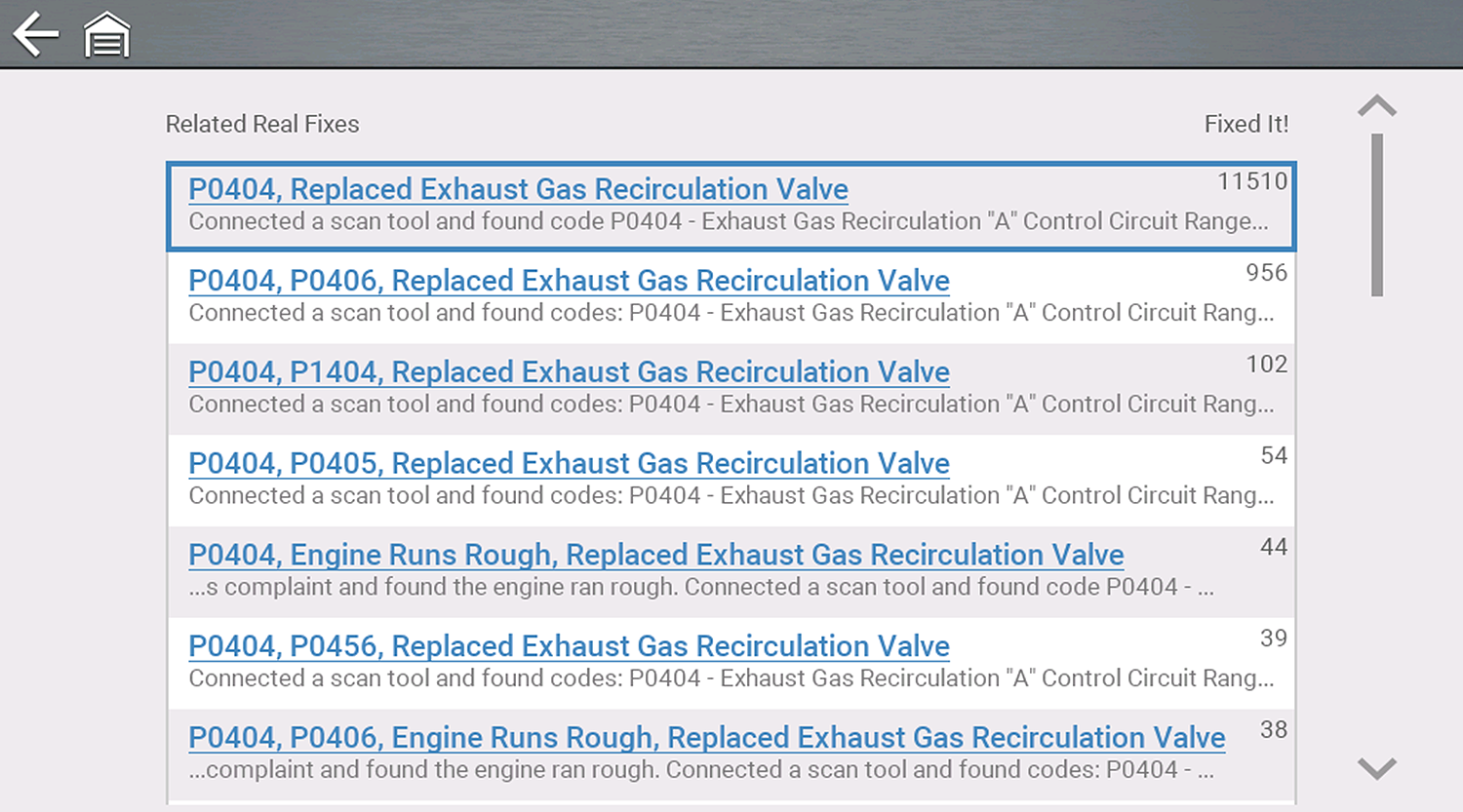Open 'P0404, Replaced Exhaust Gas Recirculation Valve' fix

(518, 189)
